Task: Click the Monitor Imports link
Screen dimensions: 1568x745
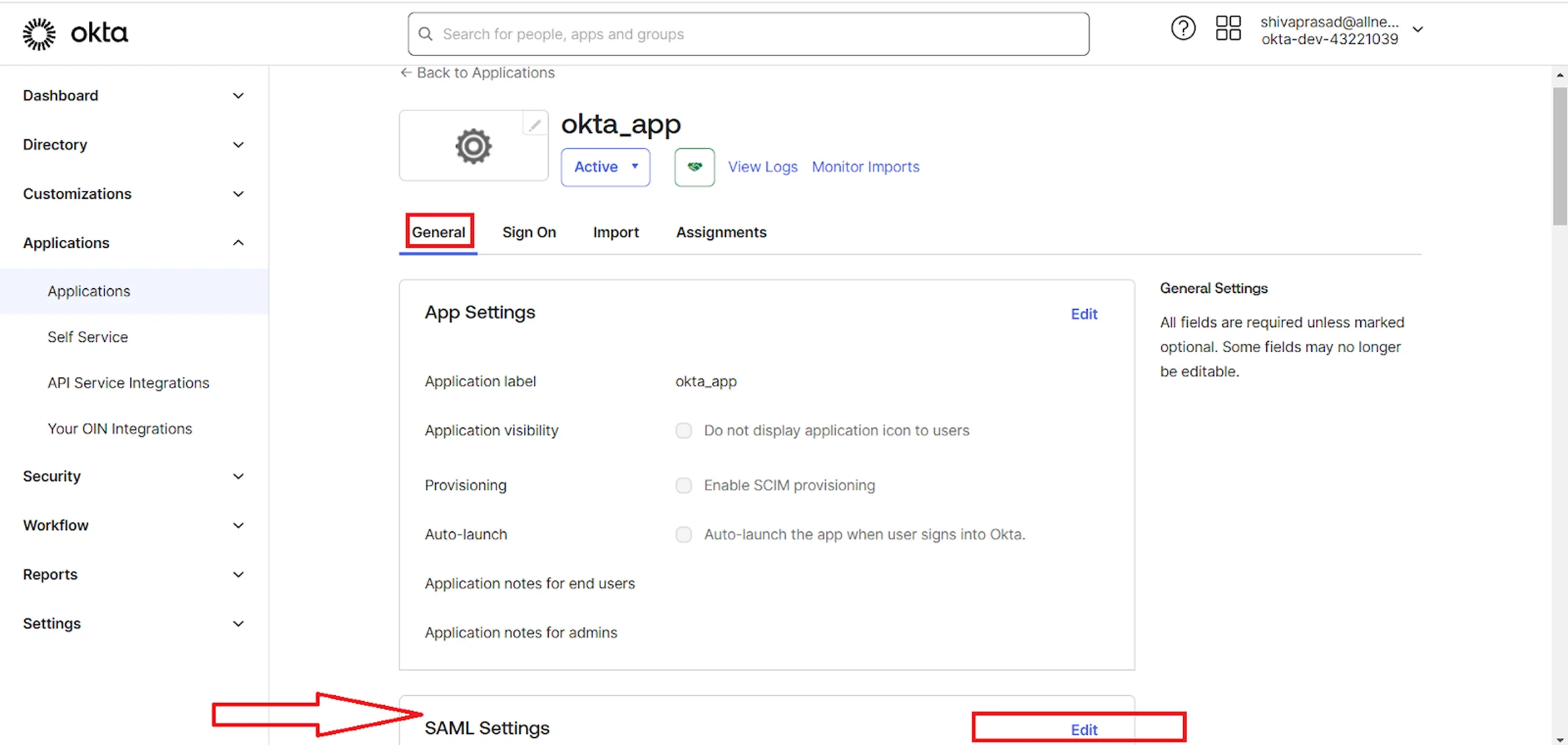Action: (866, 167)
